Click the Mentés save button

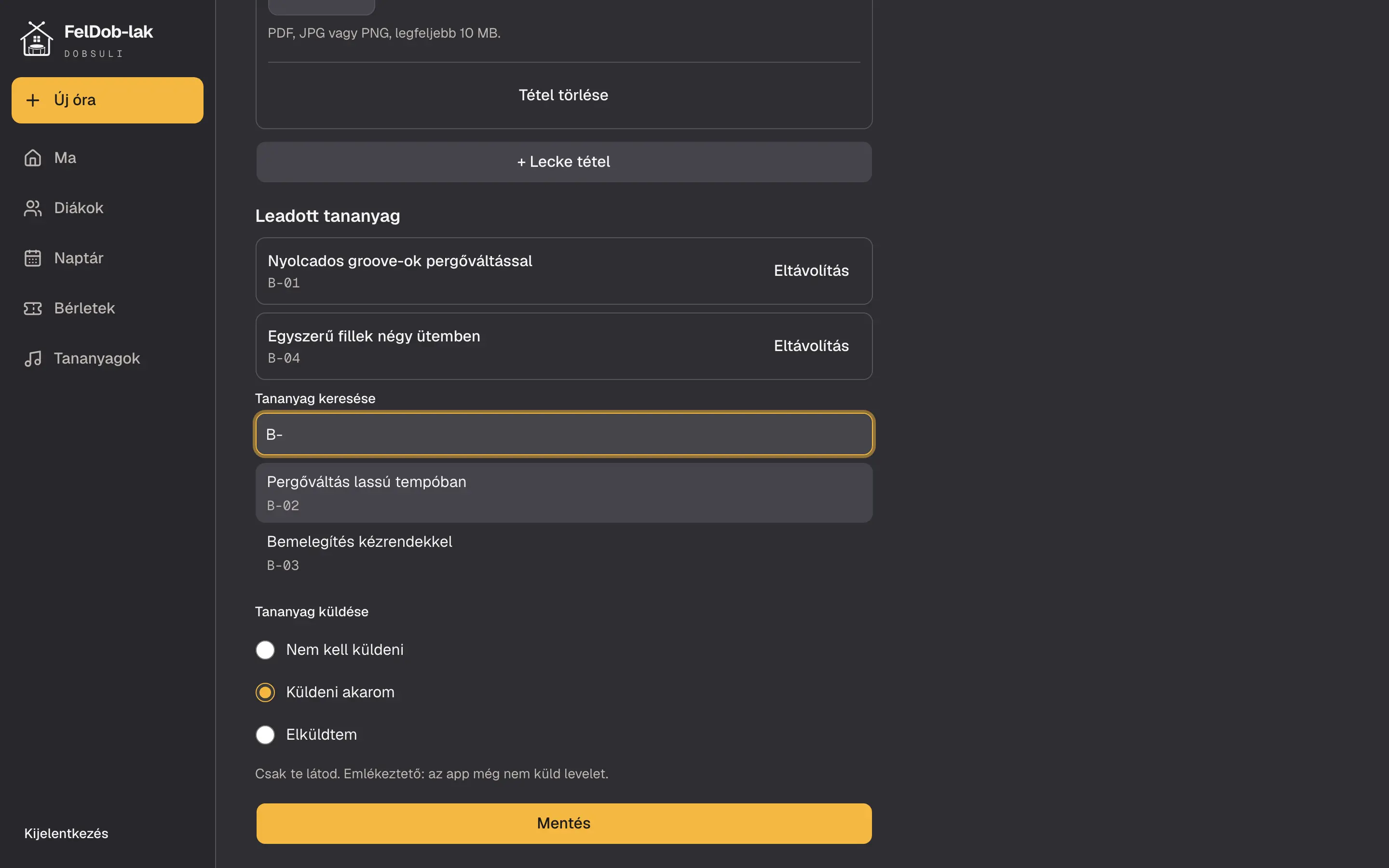pyautogui.click(x=564, y=823)
